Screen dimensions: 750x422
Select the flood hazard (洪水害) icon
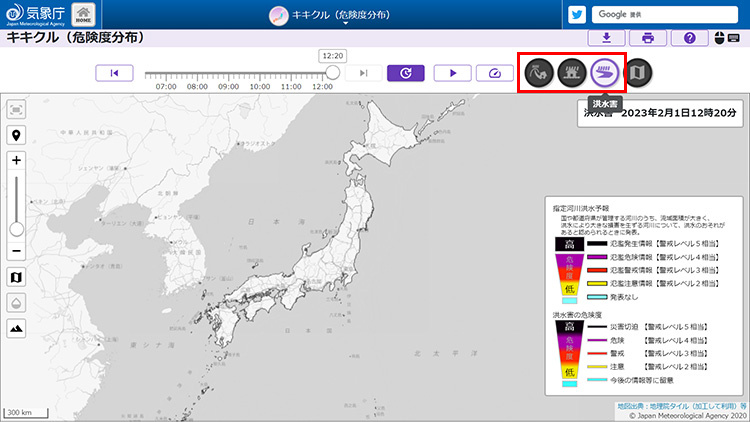(603, 73)
